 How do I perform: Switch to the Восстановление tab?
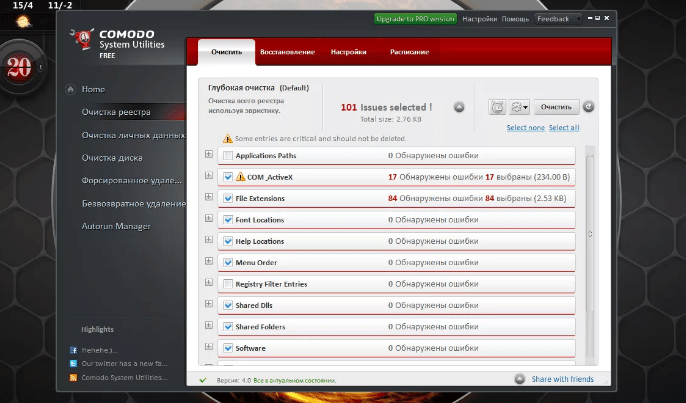[287, 52]
